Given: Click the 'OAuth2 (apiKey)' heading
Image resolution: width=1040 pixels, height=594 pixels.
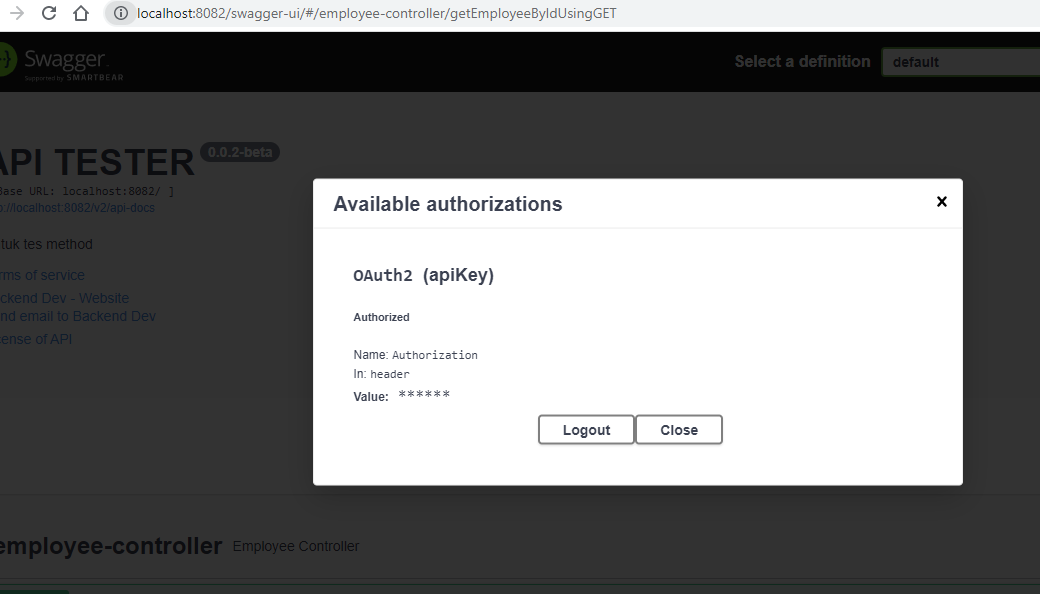Looking at the screenshot, I should pyautogui.click(x=424, y=275).
